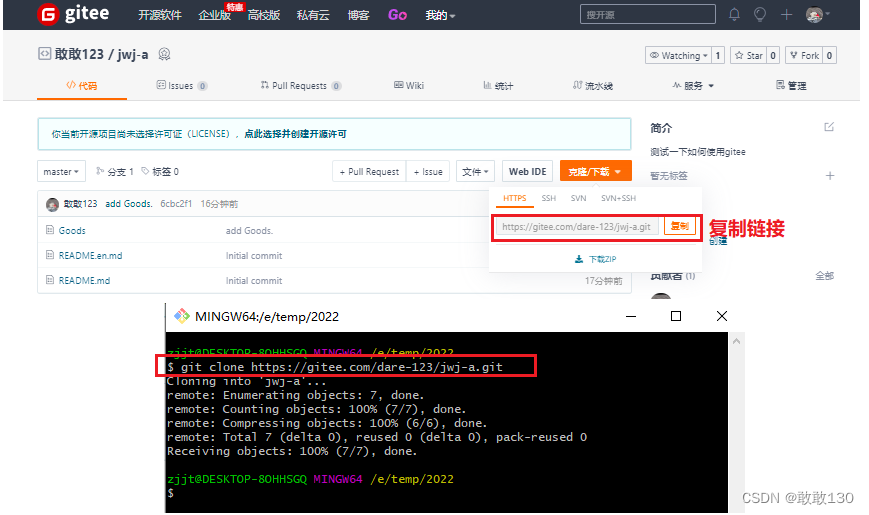Open the Pull Requests tab

pos(300,85)
